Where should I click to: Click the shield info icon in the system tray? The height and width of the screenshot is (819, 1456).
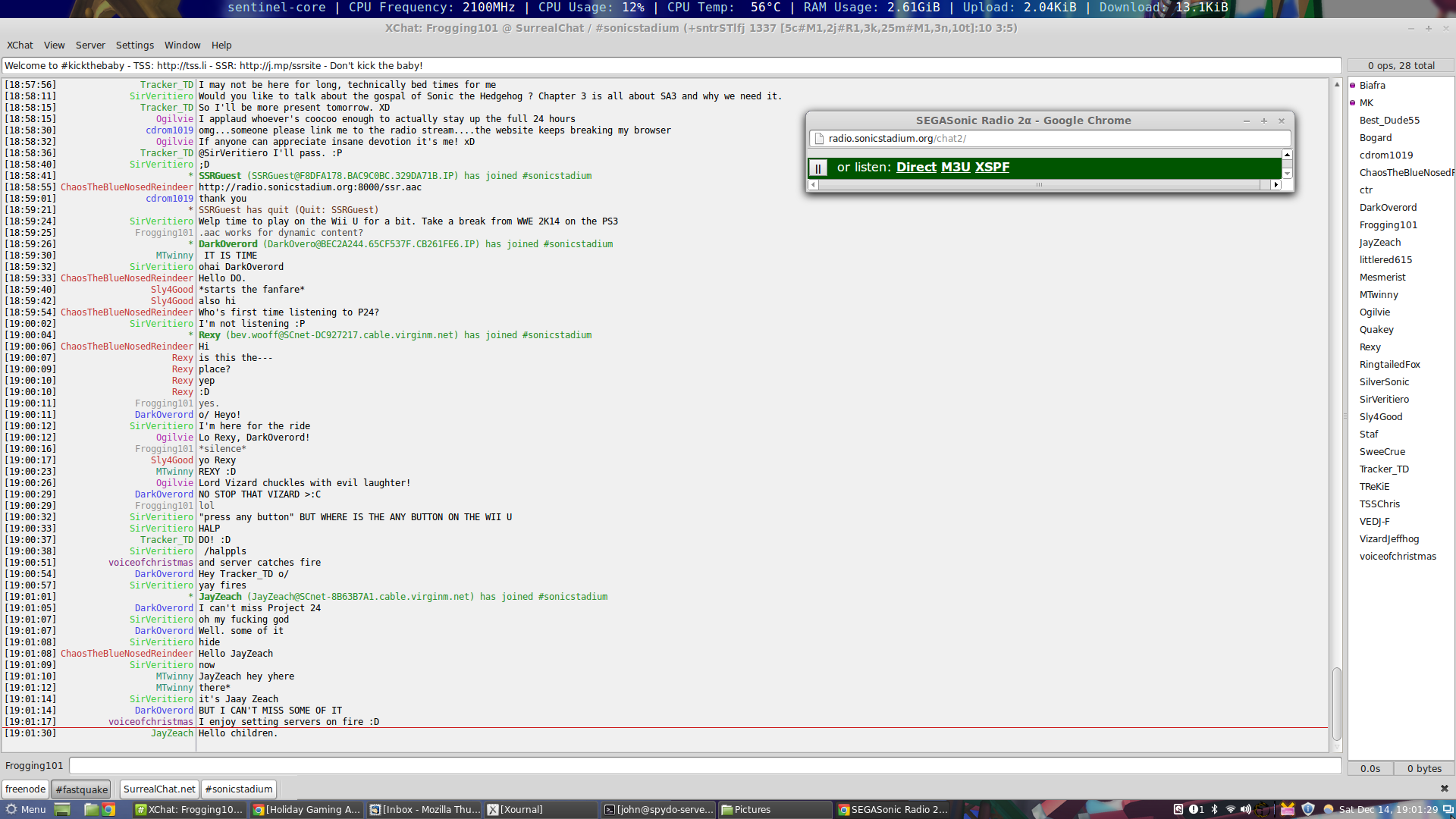click(x=1307, y=809)
